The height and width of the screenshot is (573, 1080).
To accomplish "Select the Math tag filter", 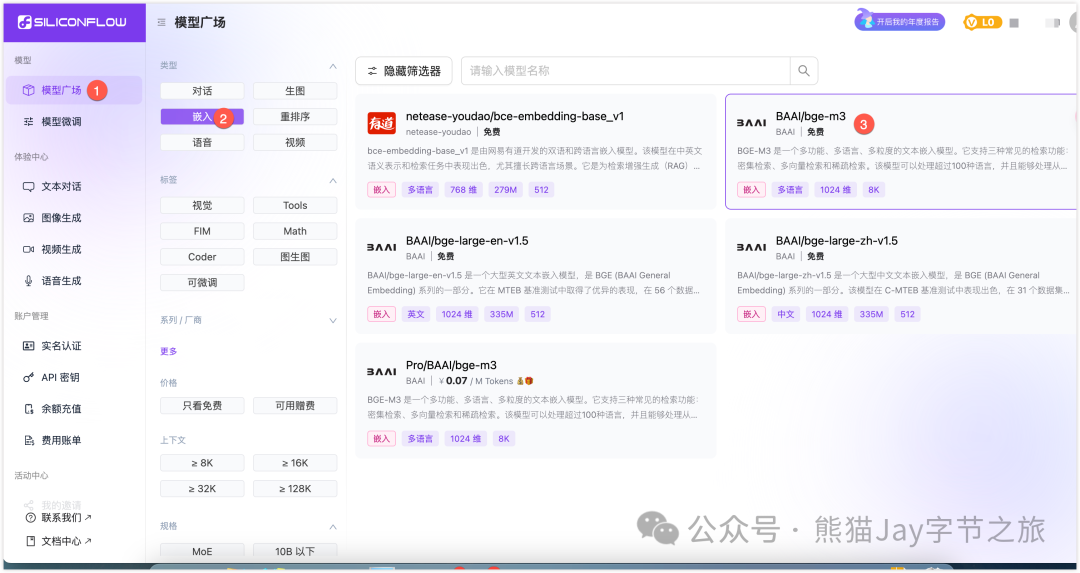I will tap(295, 231).
